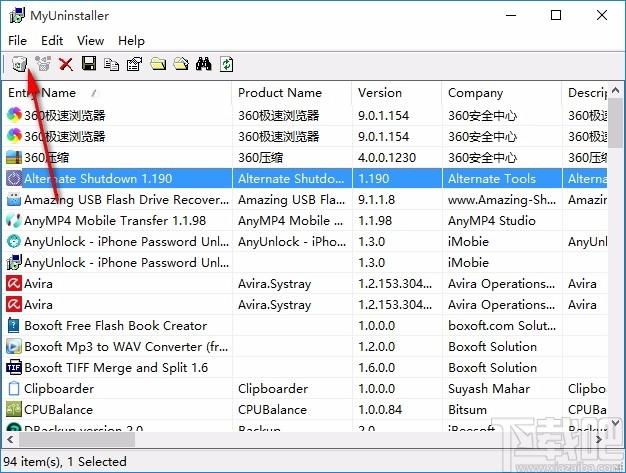Select the Clipboarder entry name
Screen dimensions: 626x473
pyautogui.click(x=59, y=388)
